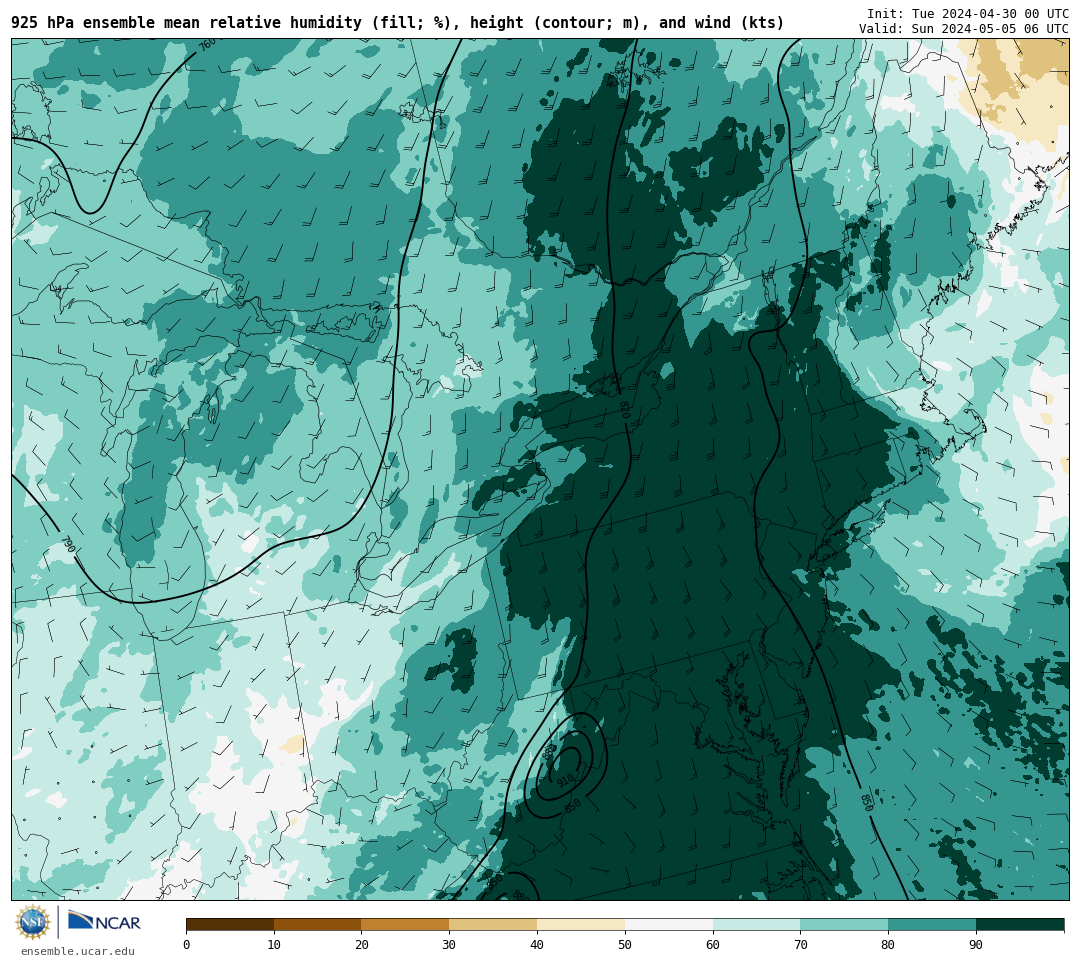Click colorbar tick label 50
Viewport: 1080px width, 963px height.
[x=625, y=944]
